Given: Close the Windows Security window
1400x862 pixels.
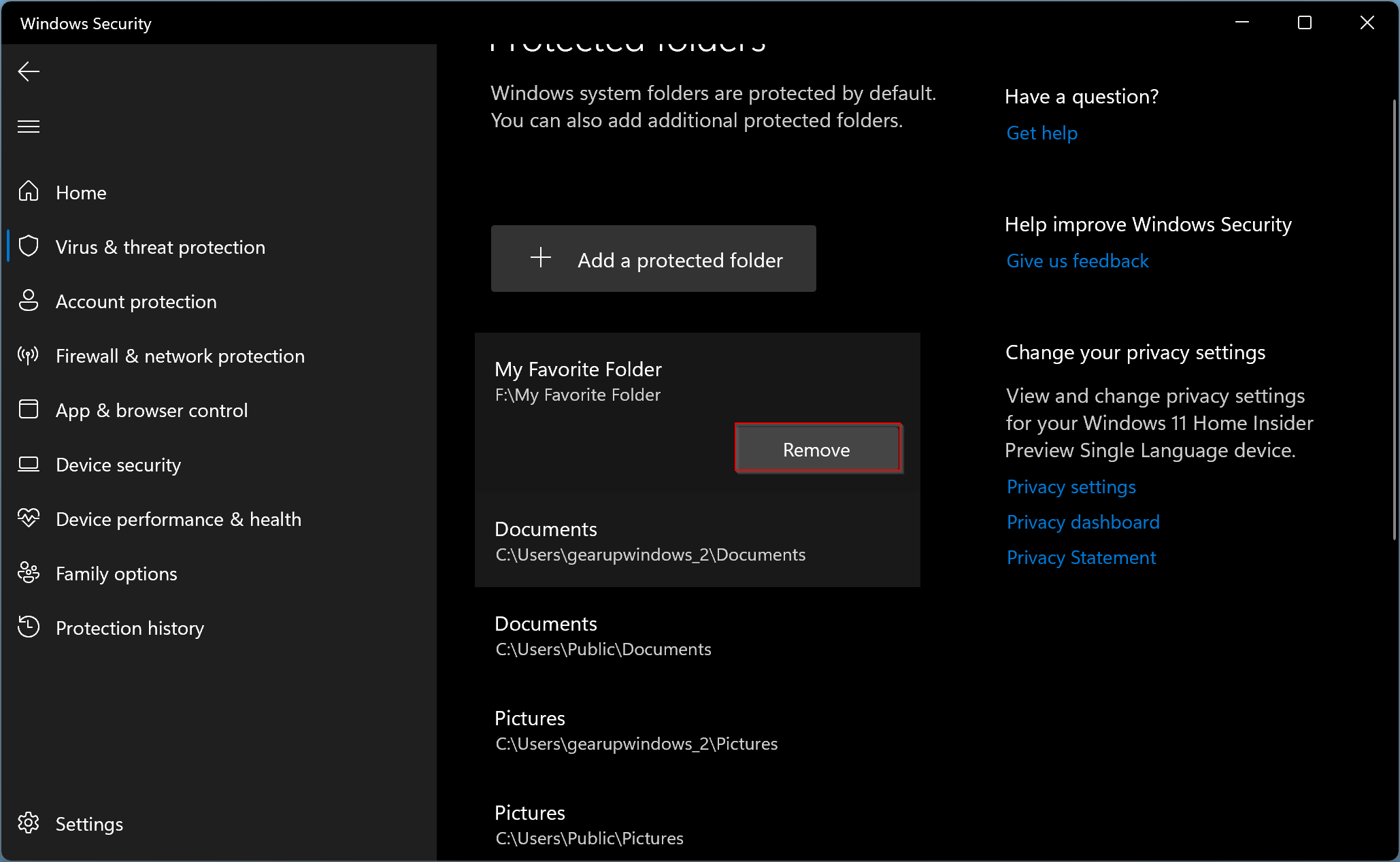Looking at the screenshot, I should click(1367, 22).
